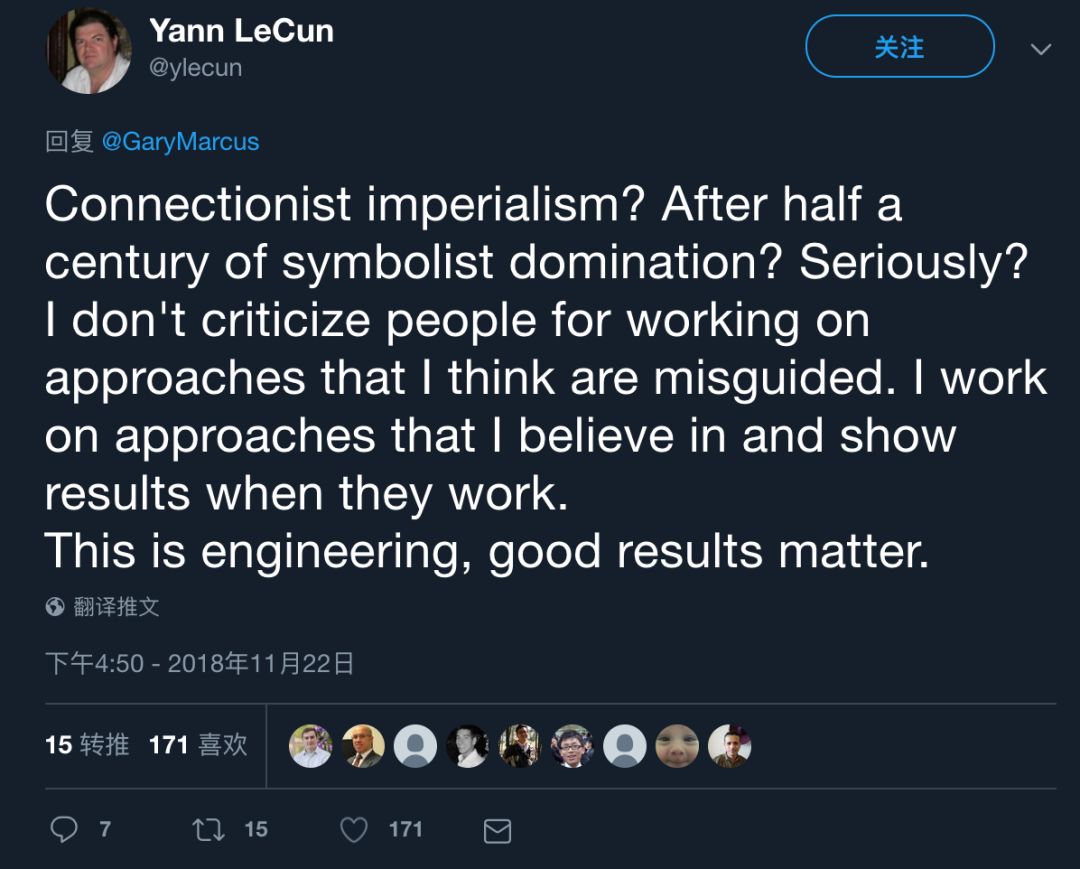Image resolution: width=1080 pixels, height=869 pixels.
Task: Click the reply speech bubble icon
Action: [x=64, y=830]
